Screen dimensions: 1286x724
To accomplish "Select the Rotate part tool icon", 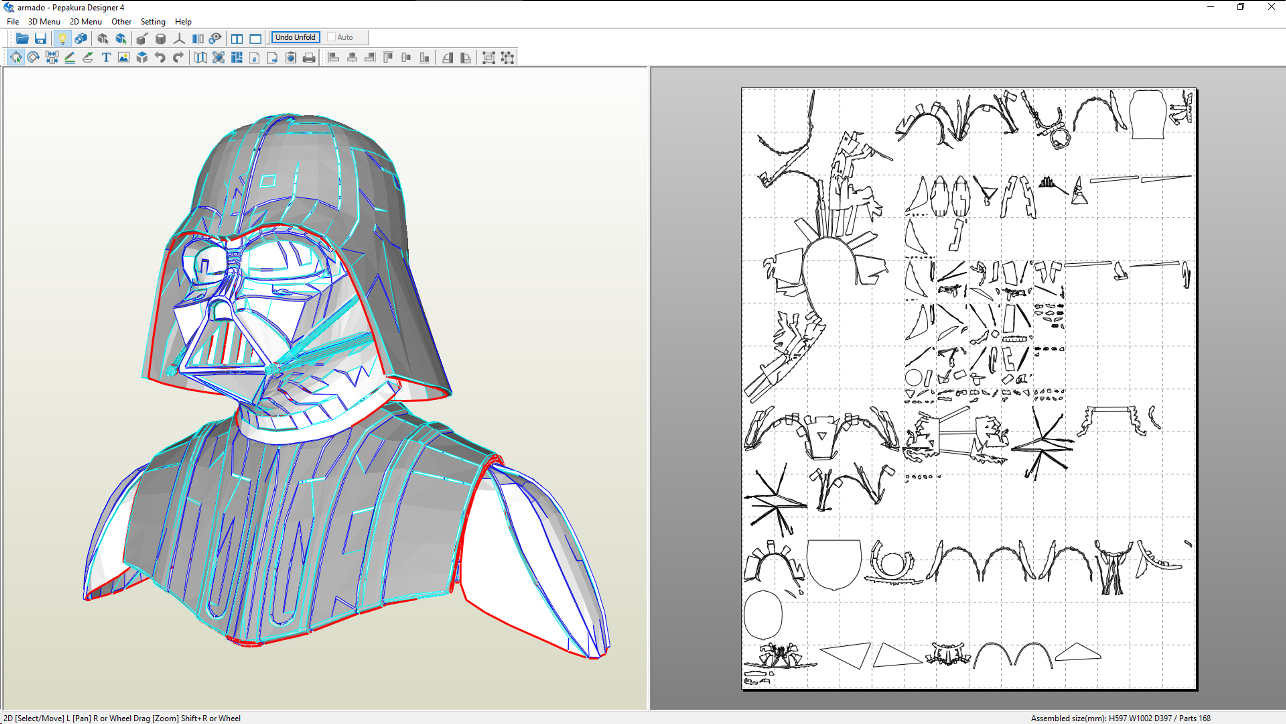I will (x=33, y=57).
